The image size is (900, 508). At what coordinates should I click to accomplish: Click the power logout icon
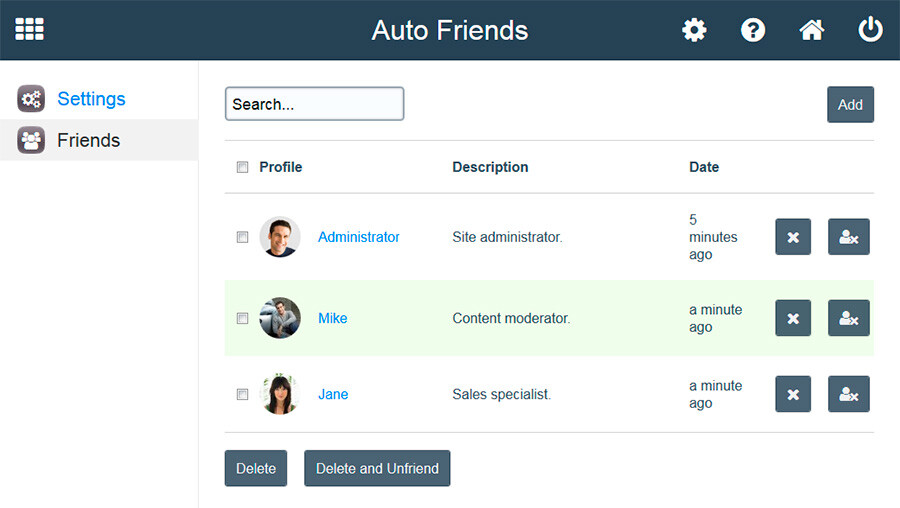pos(870,30)
